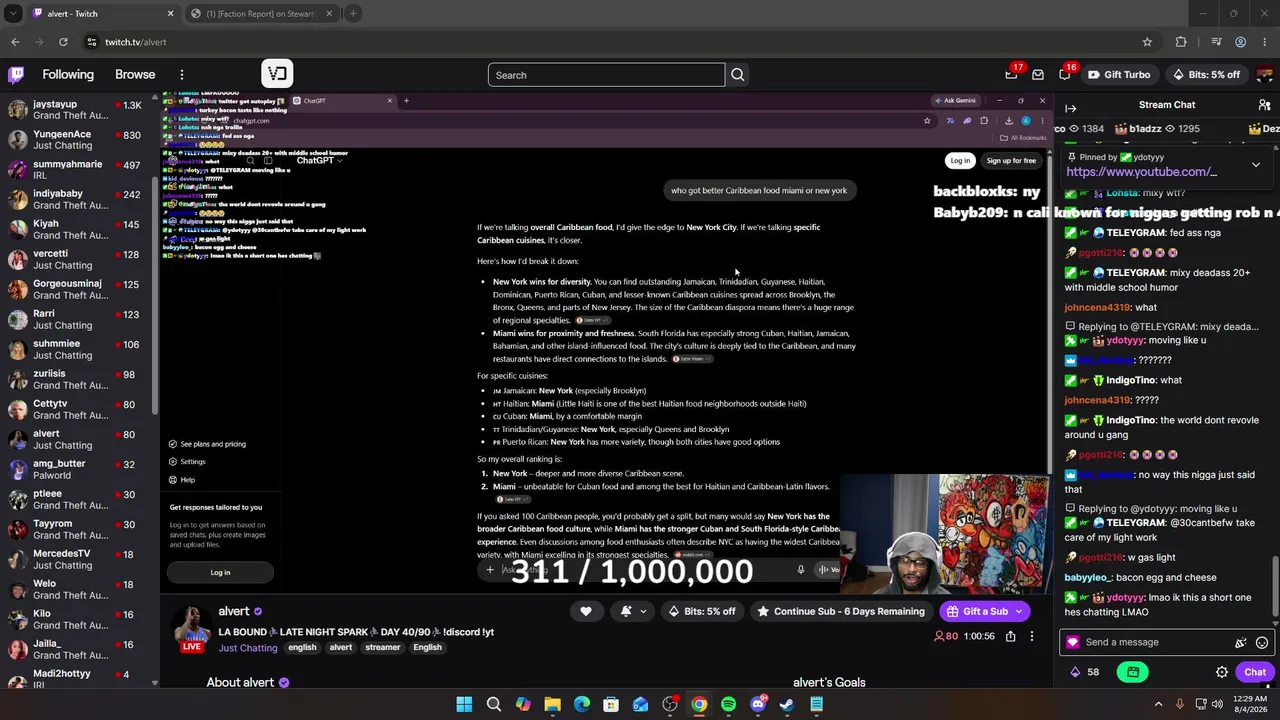Click the alvert streamer profile avatar
The height and width of the screenshot is (720, 1280).
191,627
